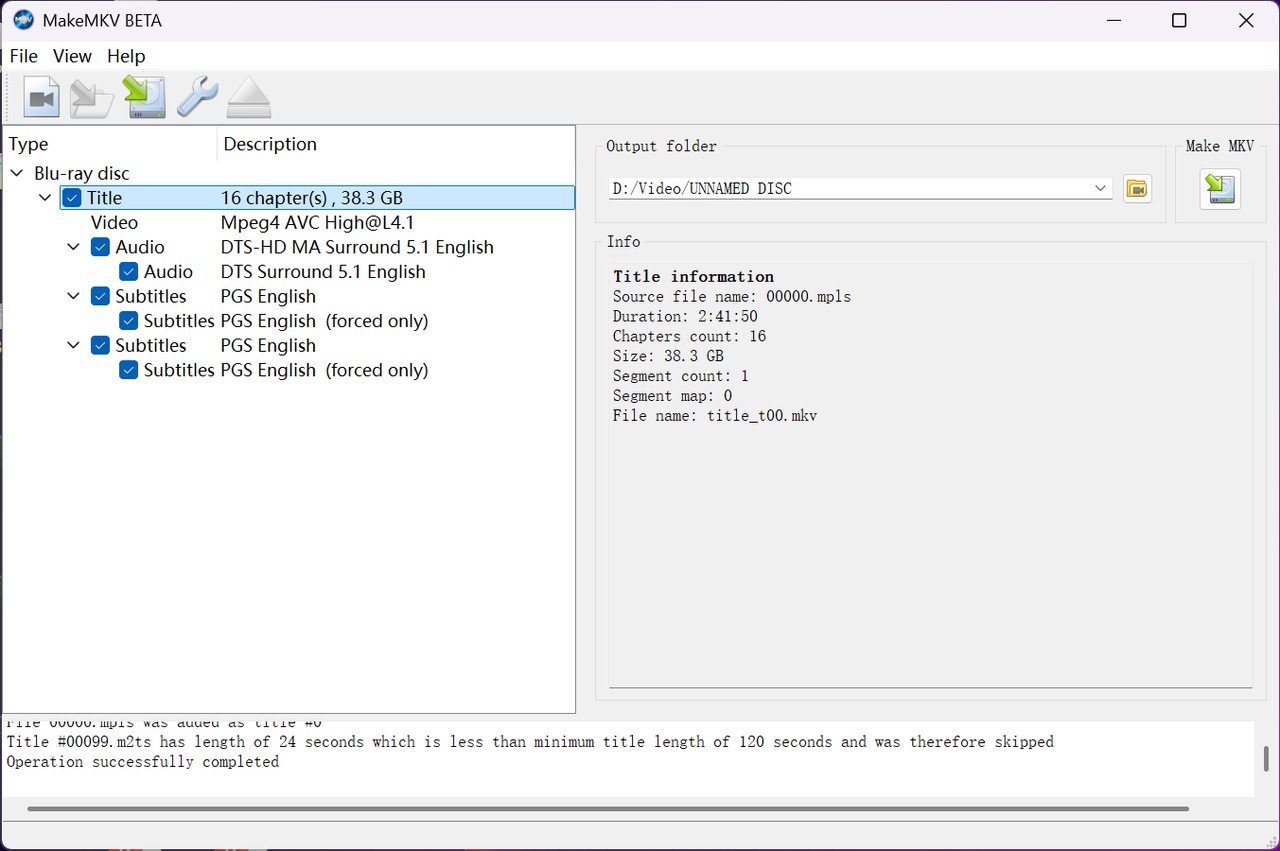Image resolution: width=1280 pixels, height=851 pixels.
Task: Uncheck the DTS Surround 5.1 Audio checkbox
Action: click(x=128, y=272)
